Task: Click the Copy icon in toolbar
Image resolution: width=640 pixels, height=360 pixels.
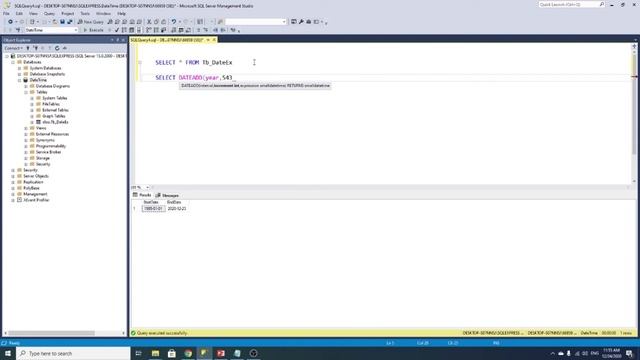Action: click(156, 22)
